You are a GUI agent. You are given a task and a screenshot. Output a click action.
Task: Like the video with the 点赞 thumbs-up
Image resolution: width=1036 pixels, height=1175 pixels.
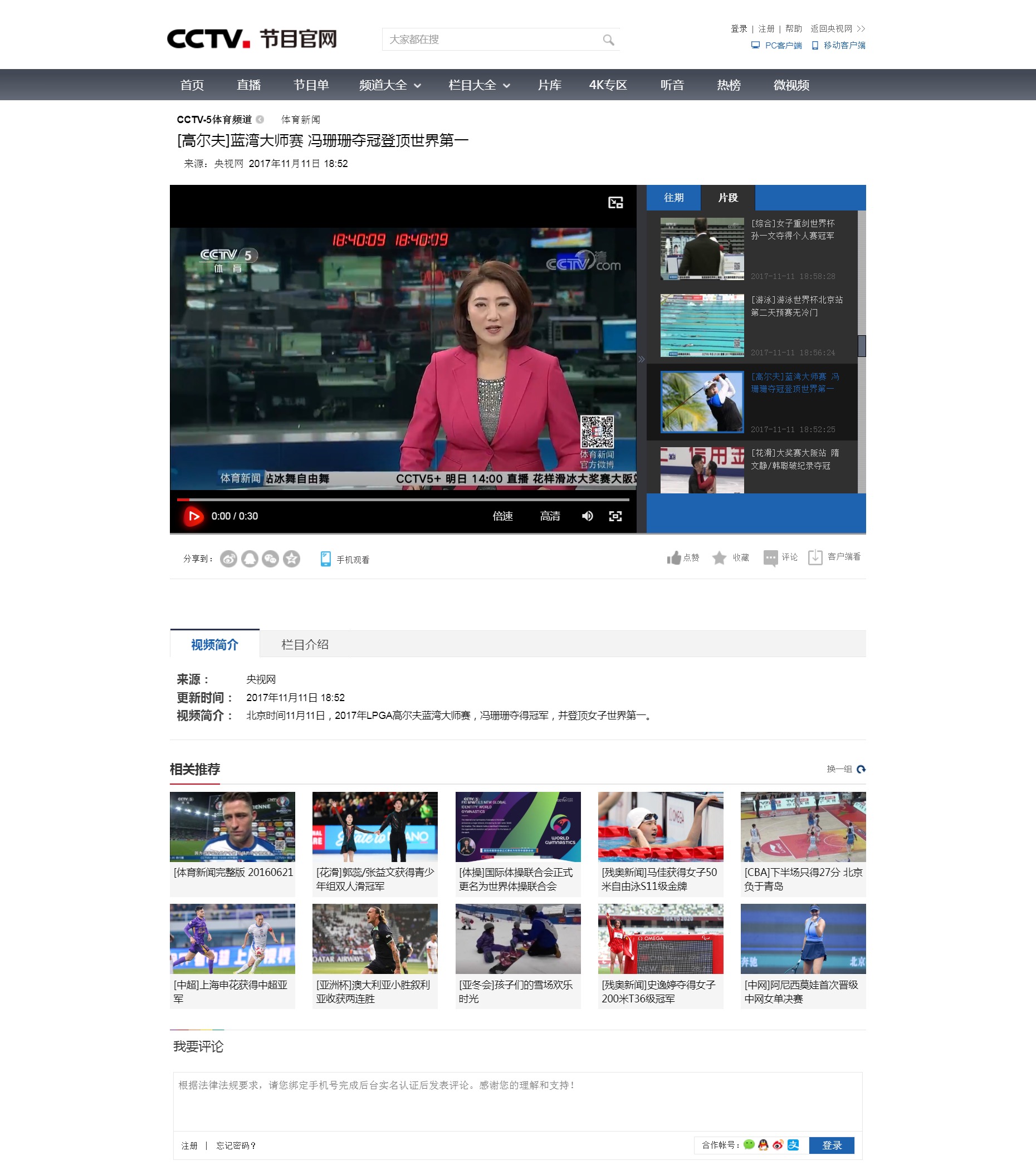pos(674,557)
